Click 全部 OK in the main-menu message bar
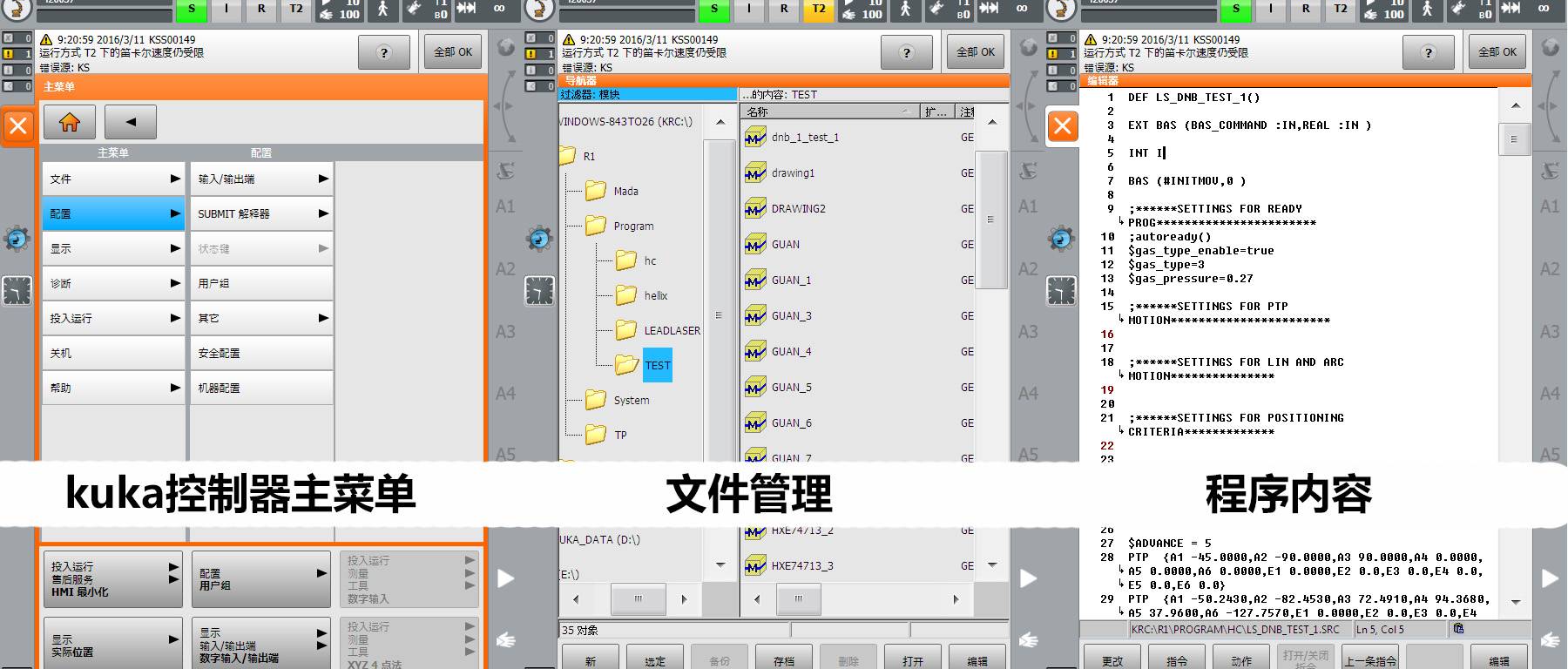The width and height of the screenshot is (1568, 669). [x=453, y=52]
